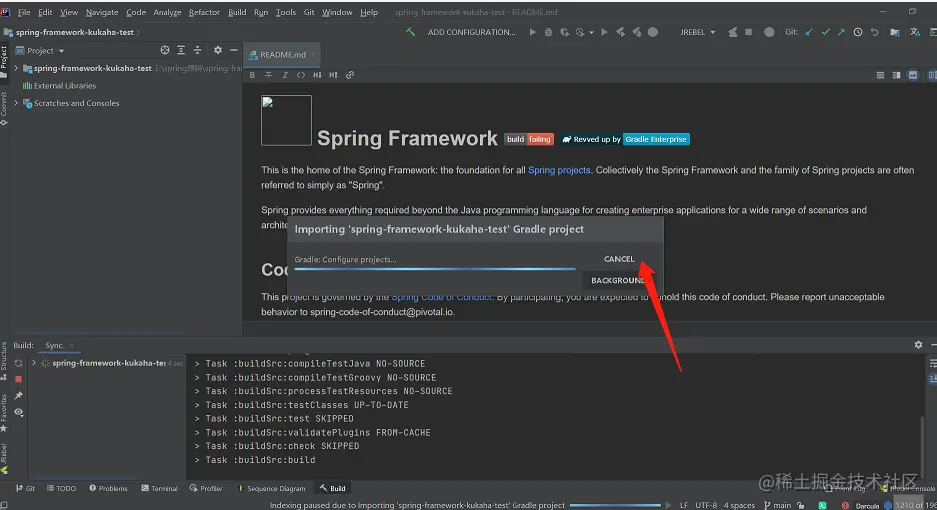The image size is (937, 510).
Task: Click the Strikethrough formatting icon
Action: click(268, 75)
